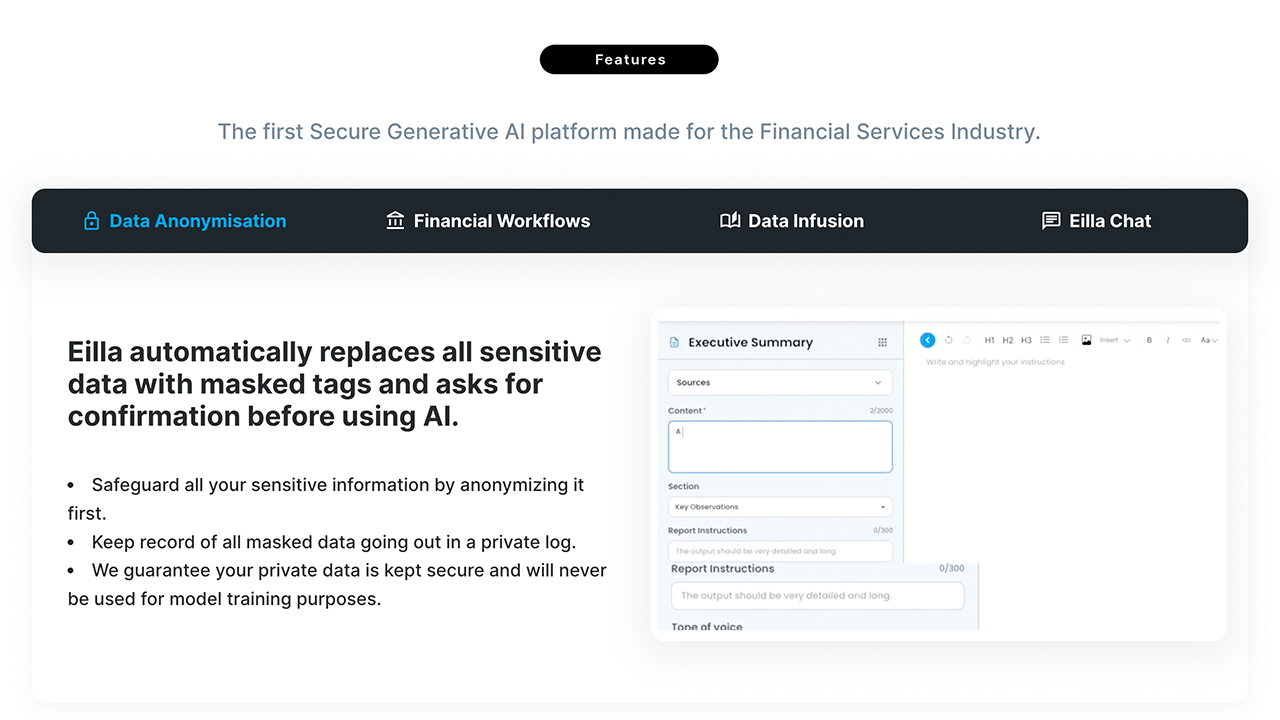Click the link icon in editor toolbar
Screen dimensions: 1280x720
tap(1187, 340)
